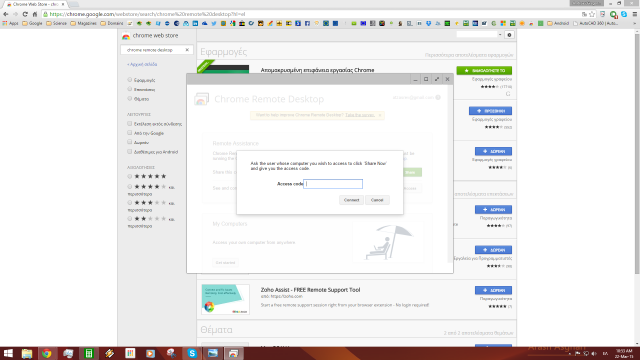Open the Science bookmarks folder
The width and height of the screenshot is (640, 360).
tap(56, 23)
